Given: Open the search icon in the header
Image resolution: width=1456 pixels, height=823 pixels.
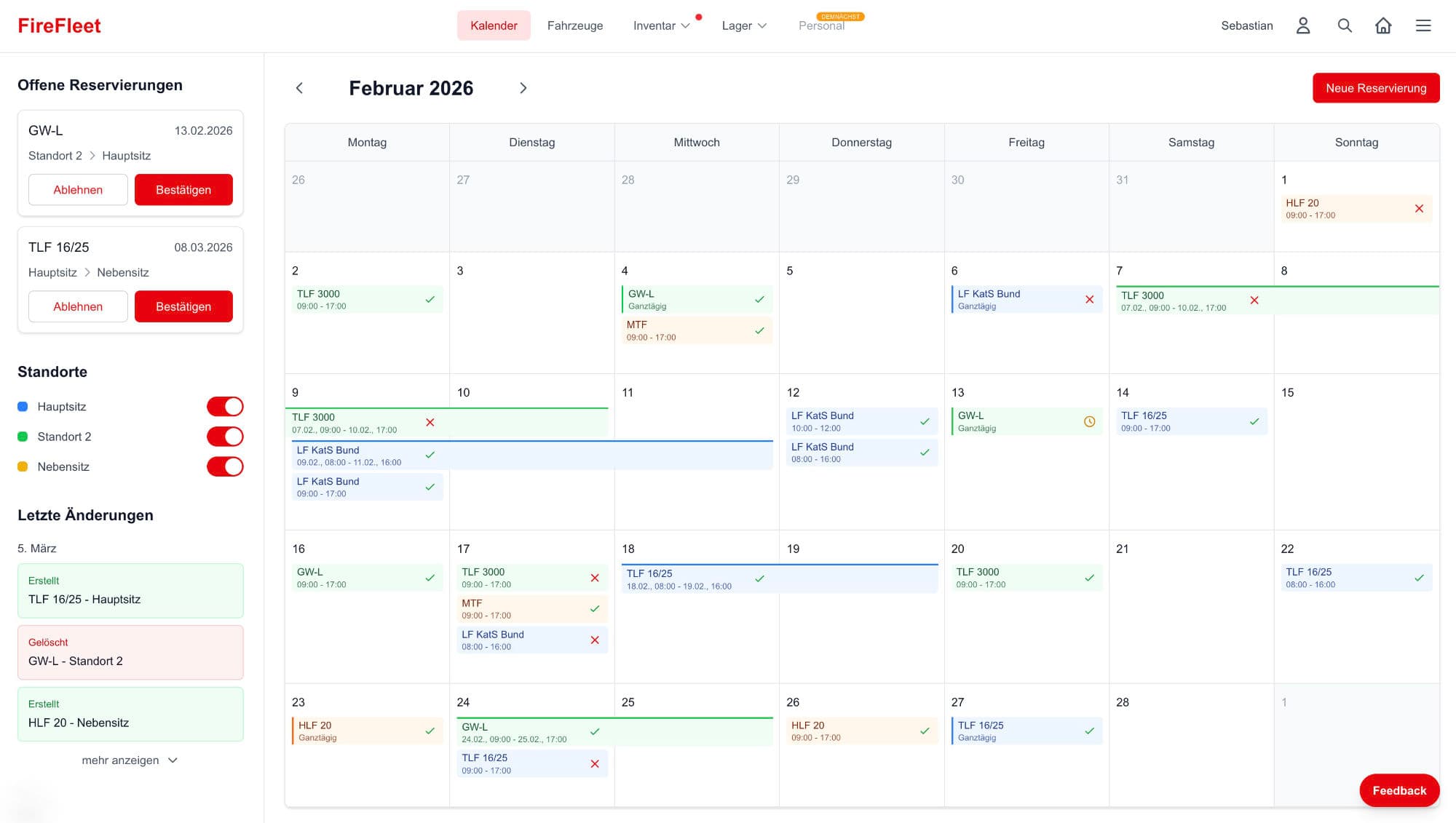Looking at the screenshot, I should coord(1345,25).
